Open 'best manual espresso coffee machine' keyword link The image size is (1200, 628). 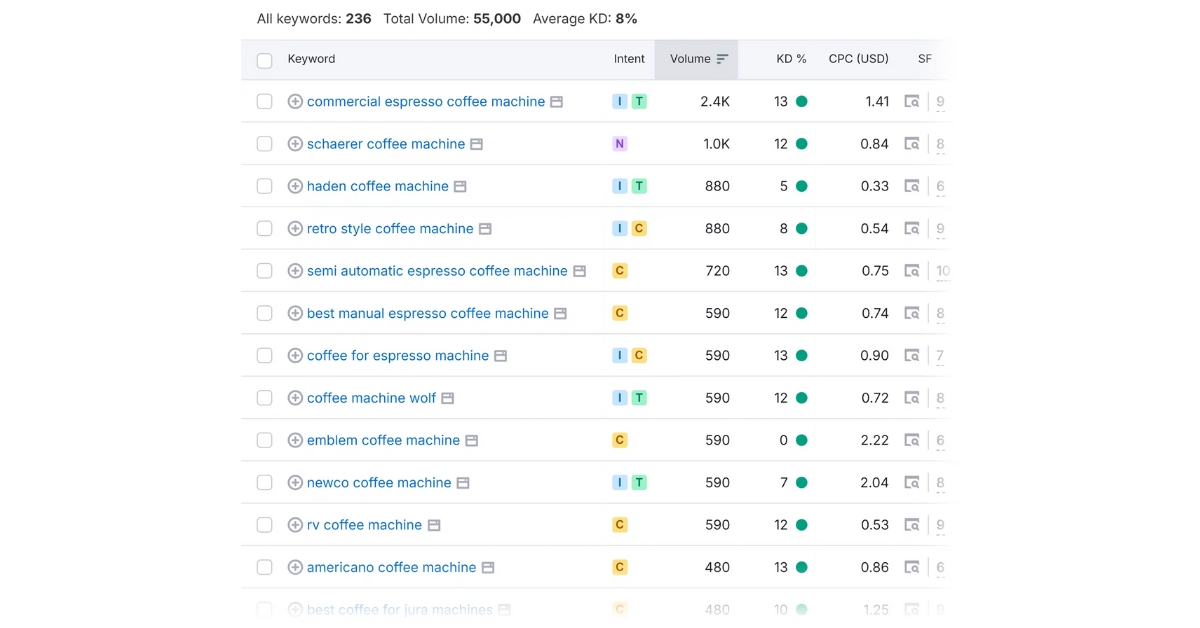pyautogui.click(x=428, y=313)
